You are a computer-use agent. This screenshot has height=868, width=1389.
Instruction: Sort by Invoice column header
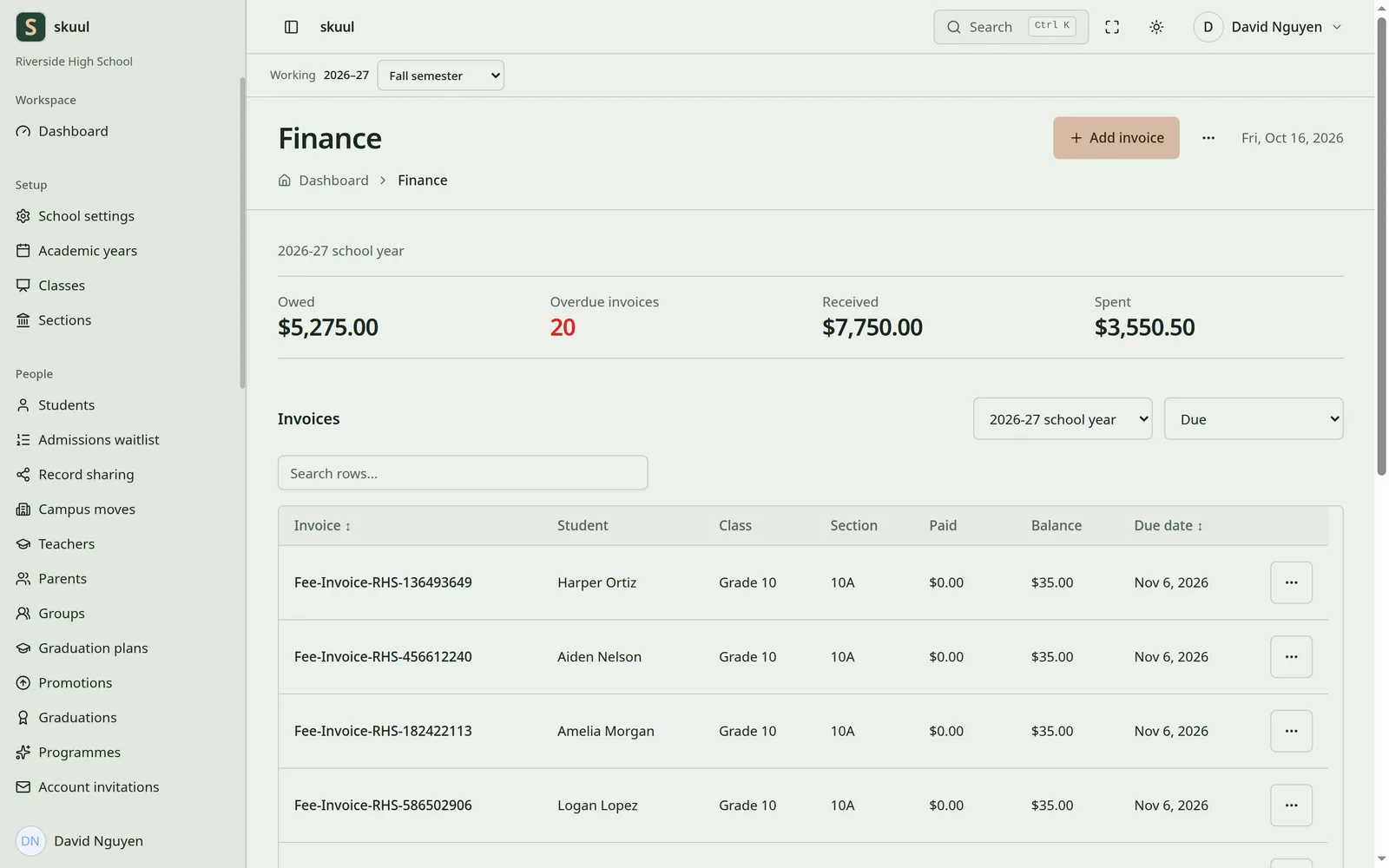point(322,526)
